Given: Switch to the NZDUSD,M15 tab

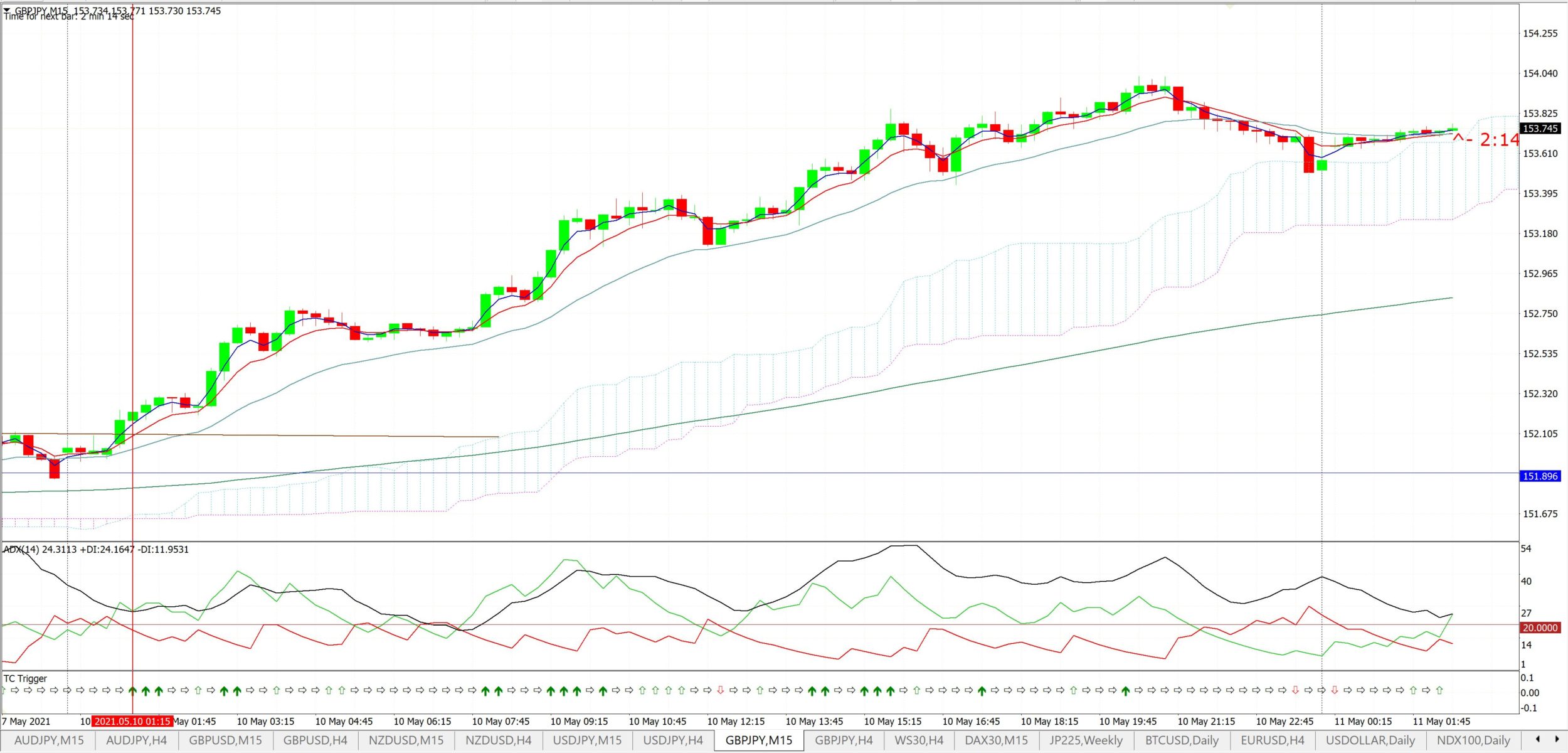Looking at the screenshot, I should pyautogui.click(x=406, y=740).
